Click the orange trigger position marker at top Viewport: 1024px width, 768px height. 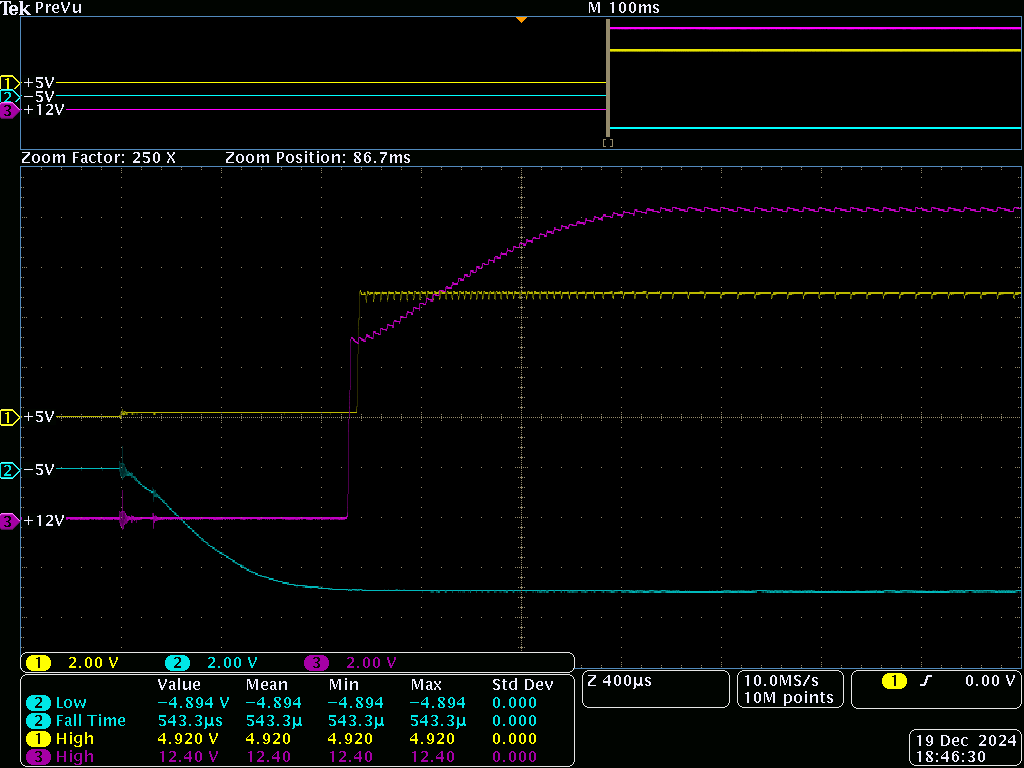[520, 20]
